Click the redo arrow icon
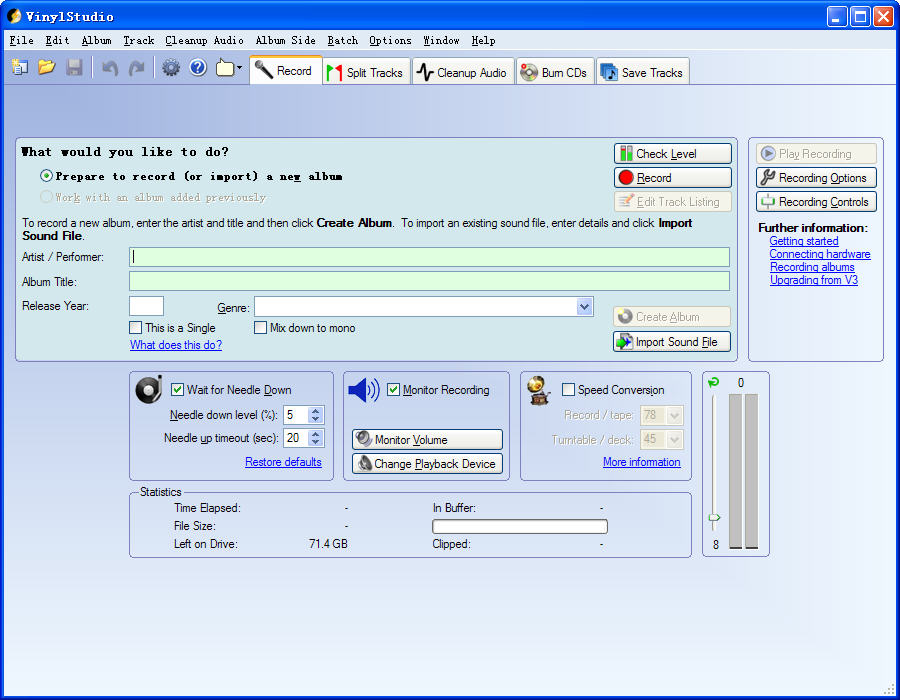Screen dimensions: 900x700 click(137, 68)
